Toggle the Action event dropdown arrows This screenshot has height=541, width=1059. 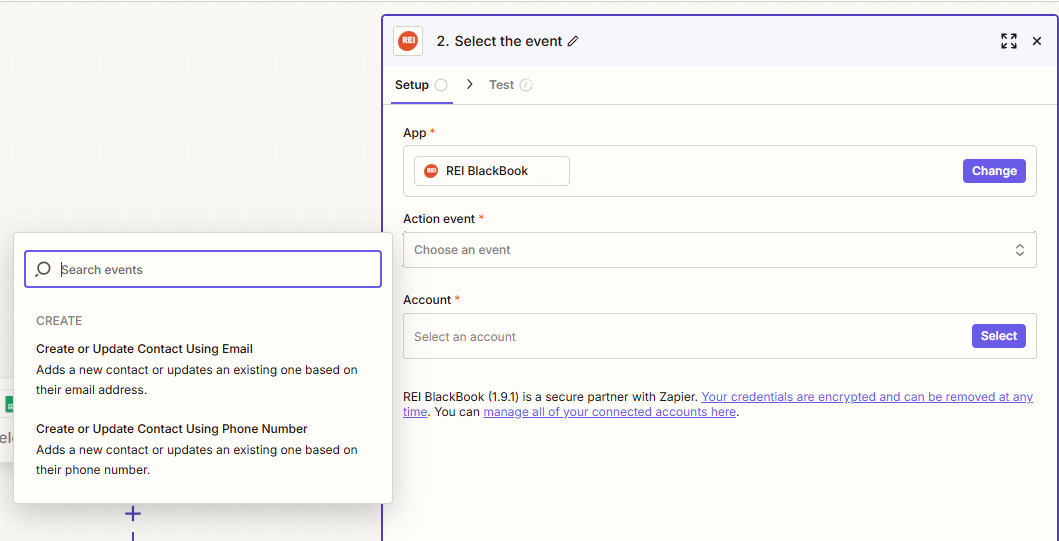pyautogui.click(x=1020, y=250)
